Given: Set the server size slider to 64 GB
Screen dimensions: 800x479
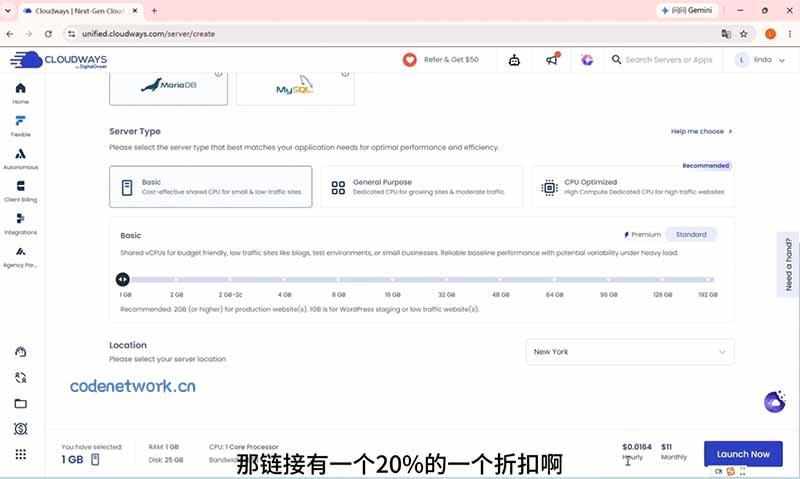Looking at the screenshot, I should [x=554, y=280].
